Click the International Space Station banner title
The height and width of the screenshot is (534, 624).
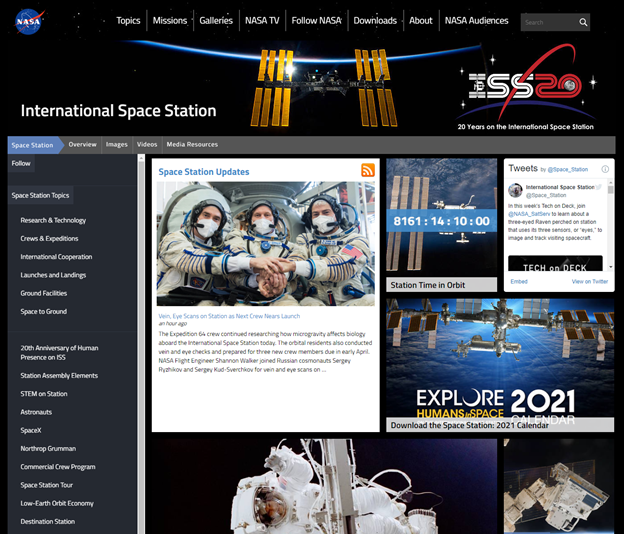tap(119, 111)
